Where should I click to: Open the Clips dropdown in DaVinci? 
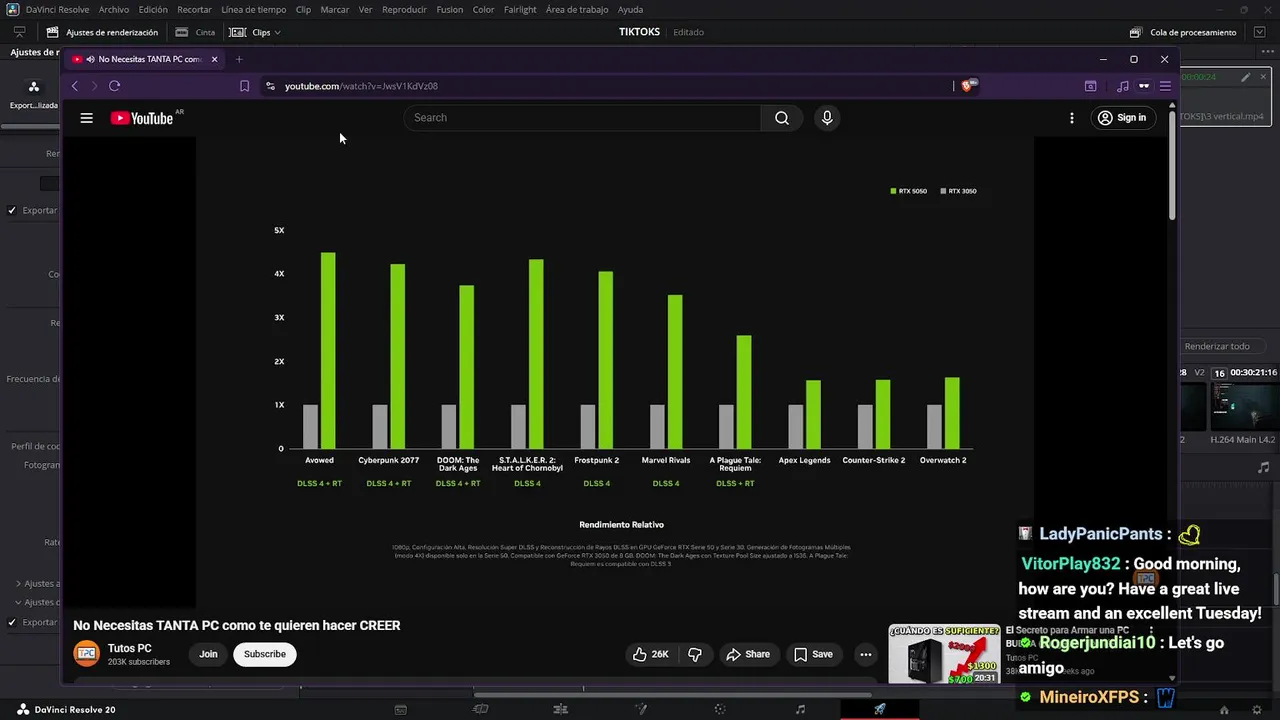(255, 32)
